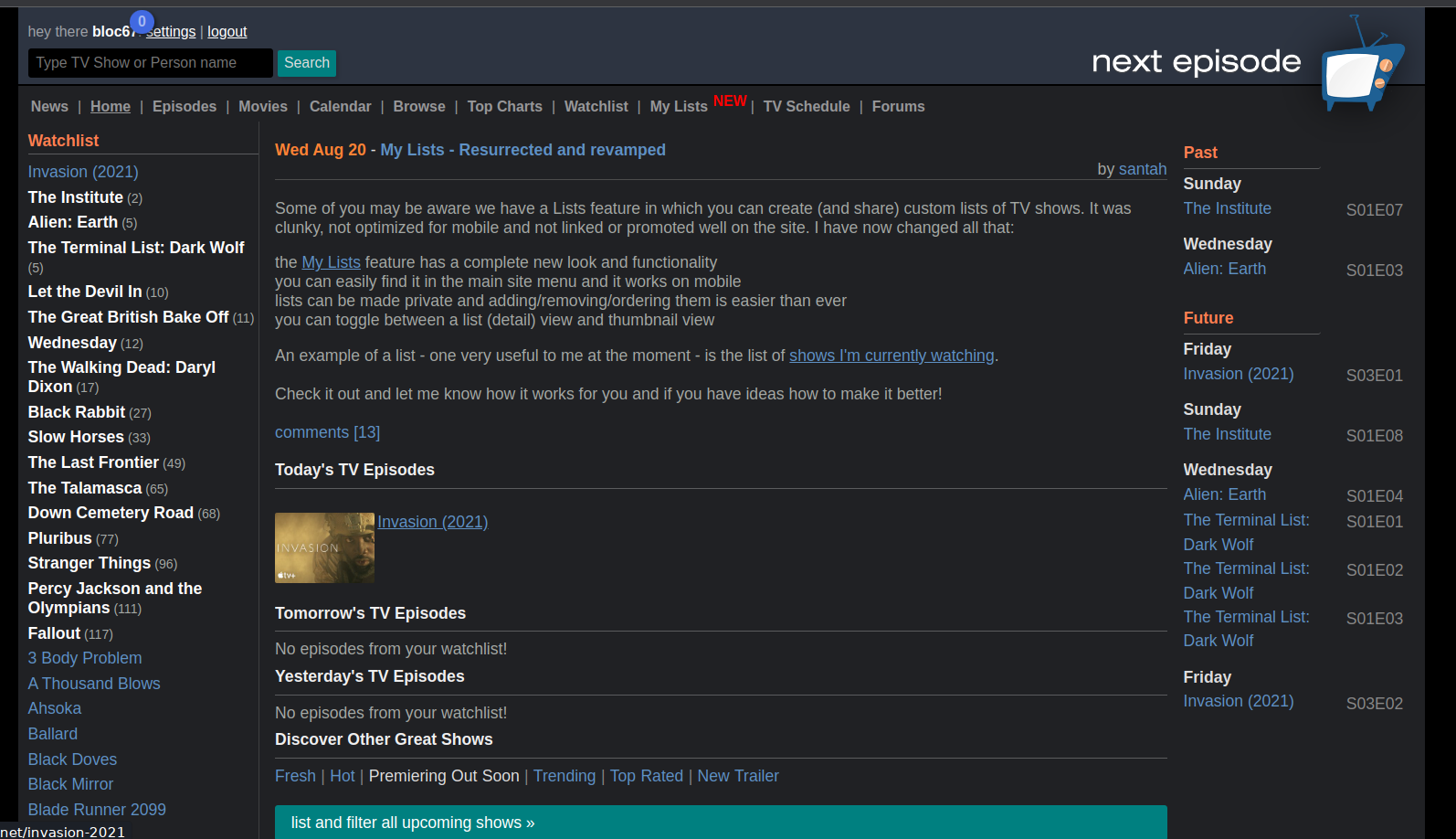Open The Institute under Past Sunday
The image size is (1456, 839).
[1228, 208]
